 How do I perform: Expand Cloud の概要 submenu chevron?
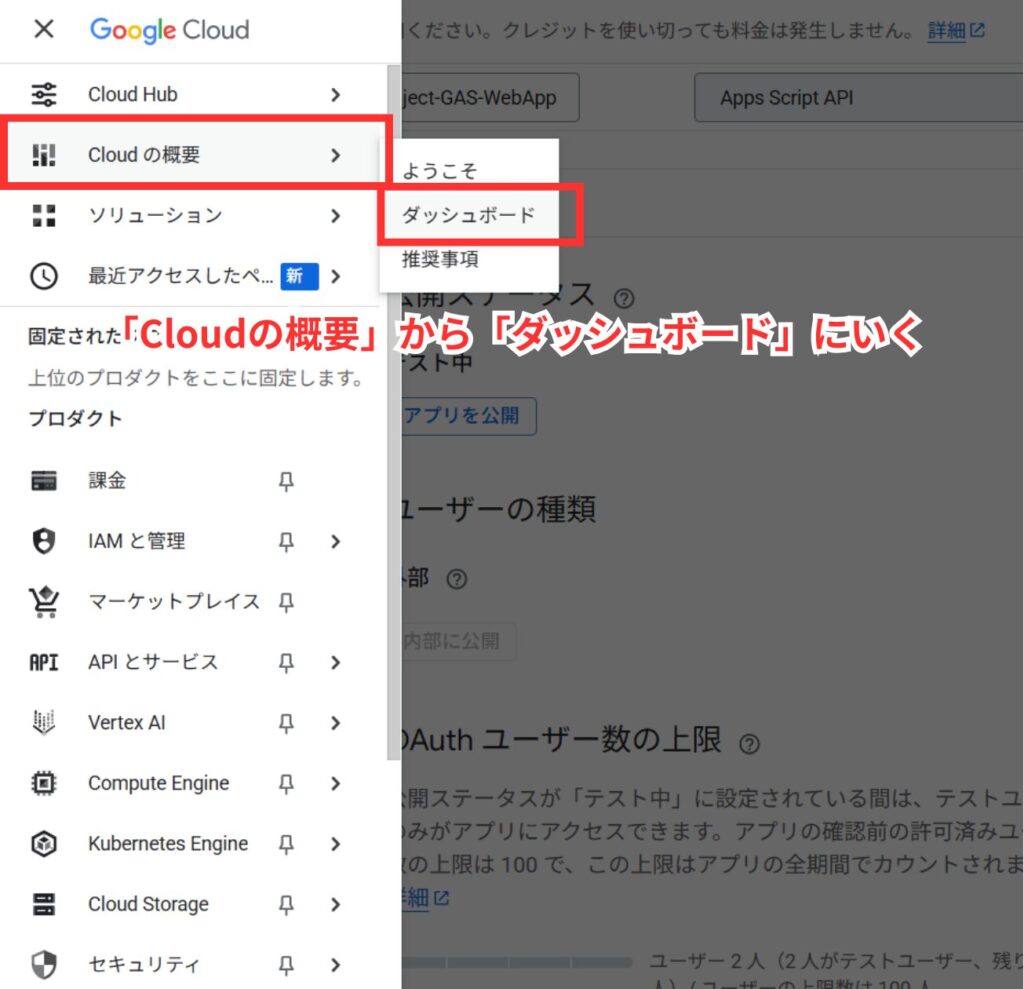[x=336, y=155]
